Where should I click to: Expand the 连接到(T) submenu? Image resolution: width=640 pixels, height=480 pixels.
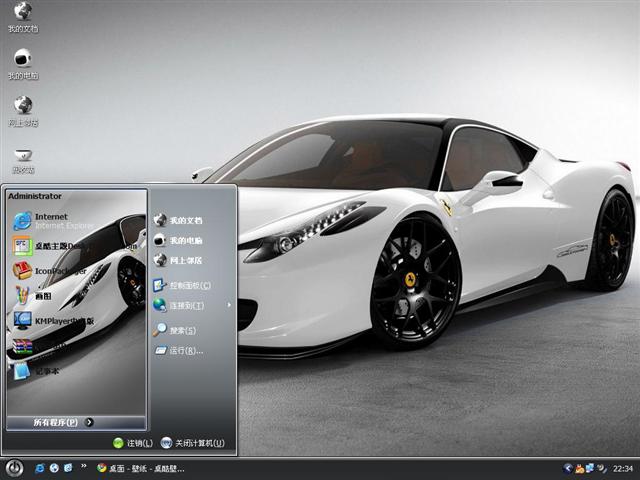(x=186, y=305)
